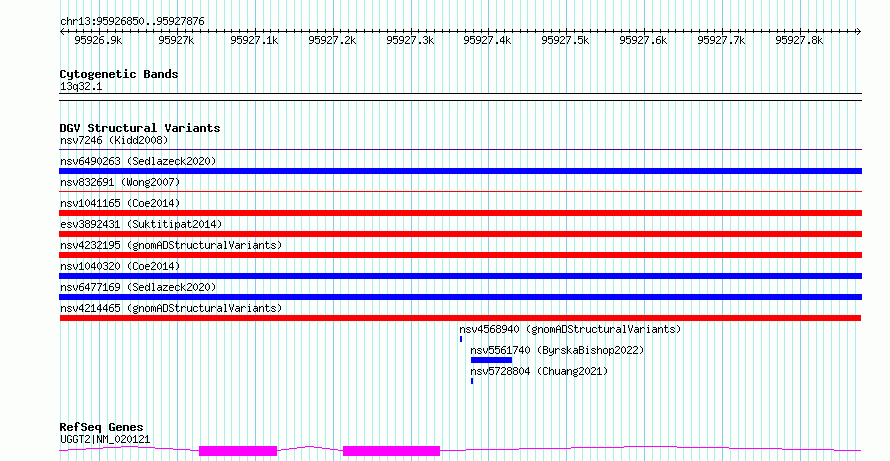Click the 95926.9k ruler tick label
Viewport: 890px width, 461px height.
[x=98, y=40]
